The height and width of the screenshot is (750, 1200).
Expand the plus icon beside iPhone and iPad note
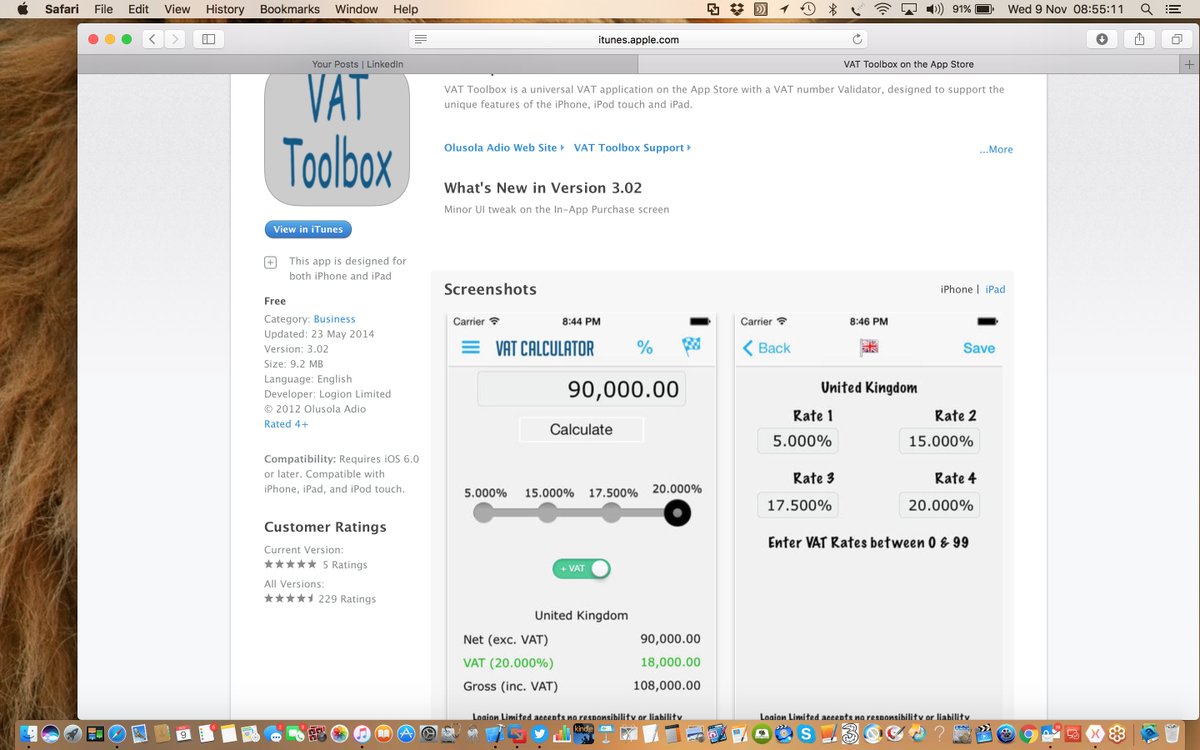click(270, 262)
